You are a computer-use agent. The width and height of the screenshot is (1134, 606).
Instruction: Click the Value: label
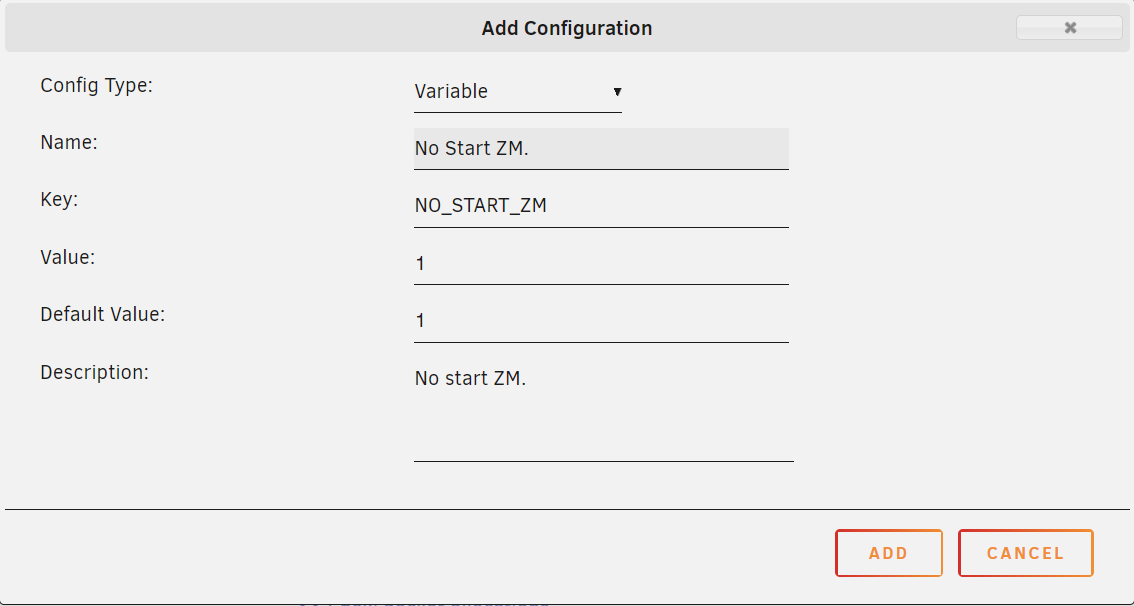68,257
